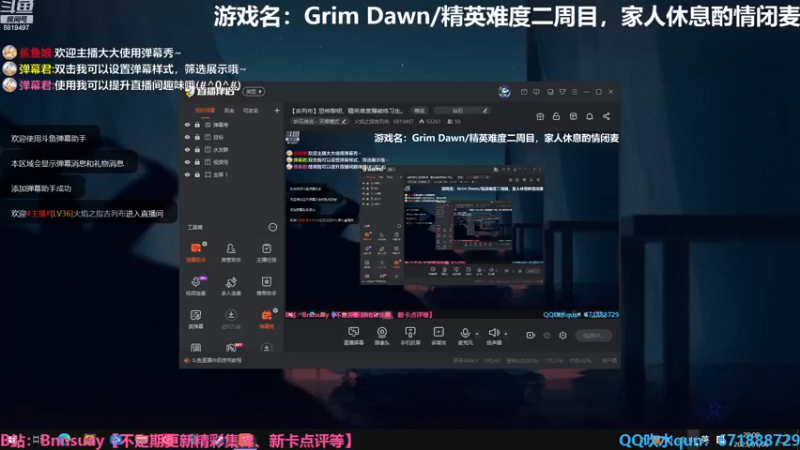This screenshot has height=450, width=800.
Task: Toggle visibility of the 目标 source
Action: click(x=187, y=137)
